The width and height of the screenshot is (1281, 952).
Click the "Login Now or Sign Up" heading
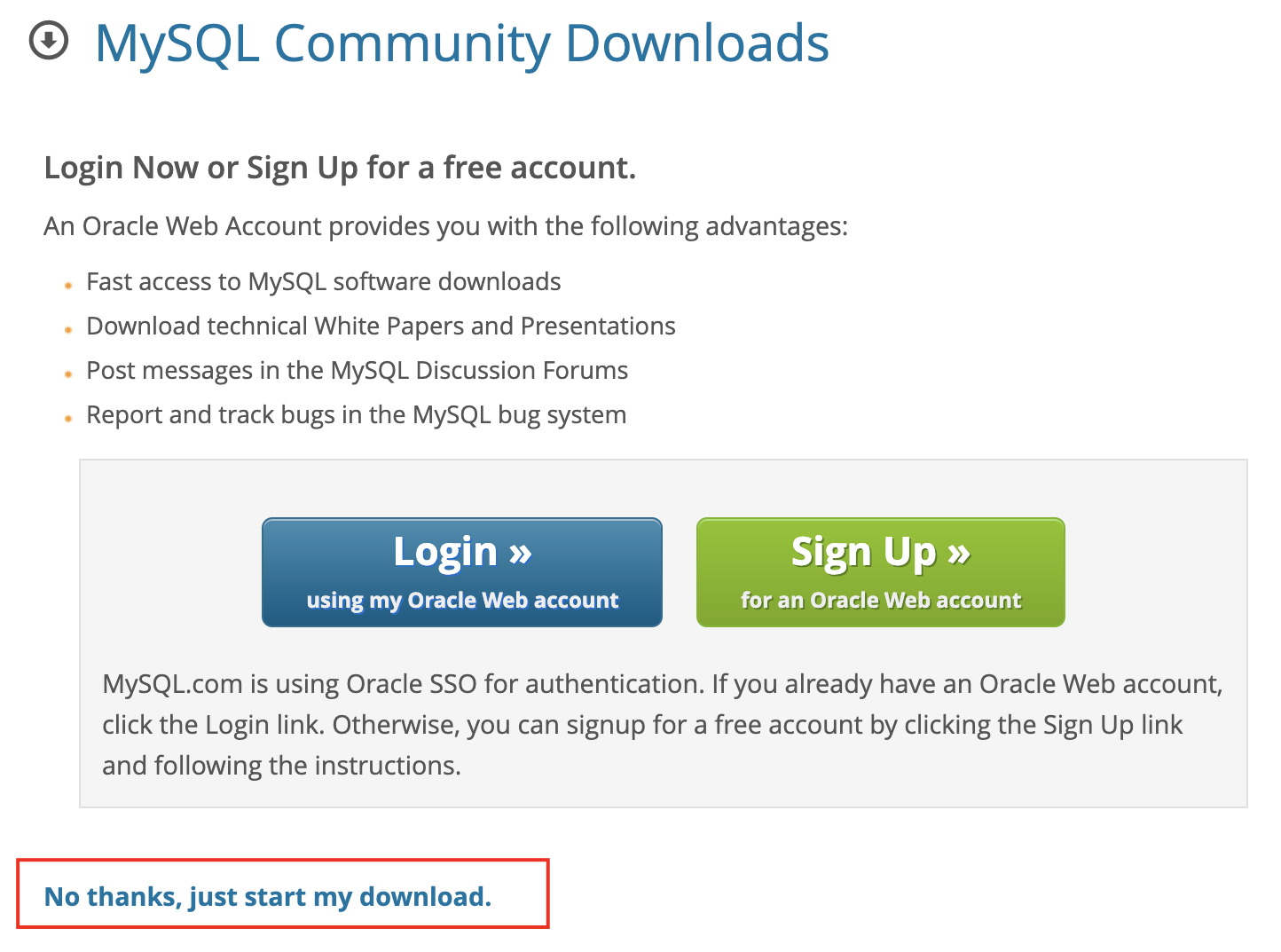pyautogui.click(x=340, y=167)
